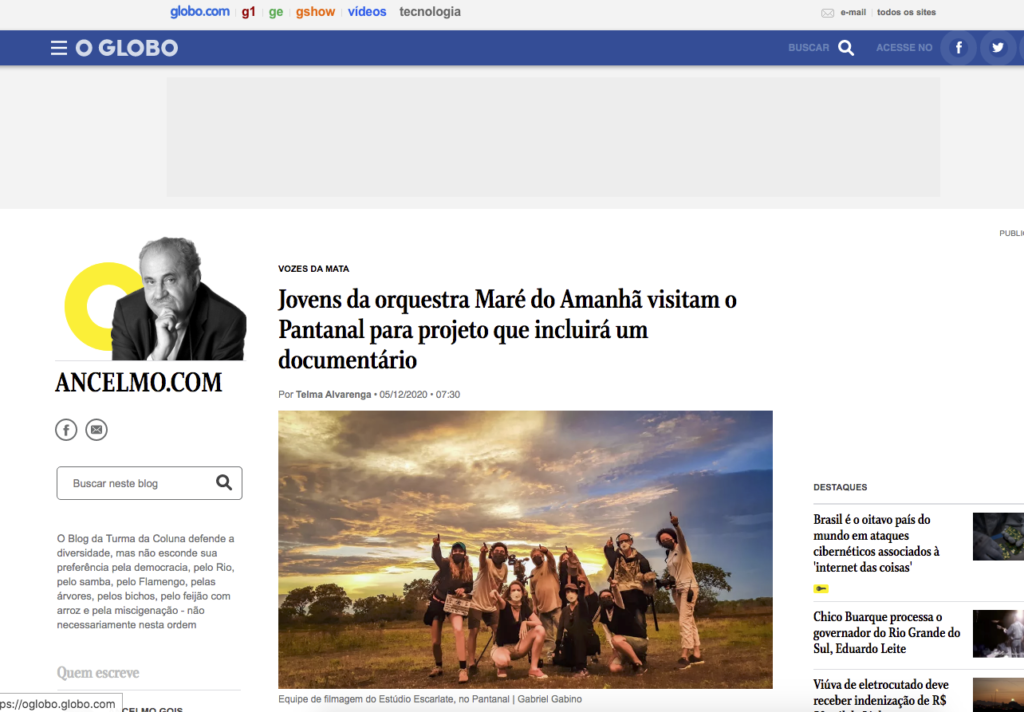Open the g1 news site link

click(x=248, y=12)
